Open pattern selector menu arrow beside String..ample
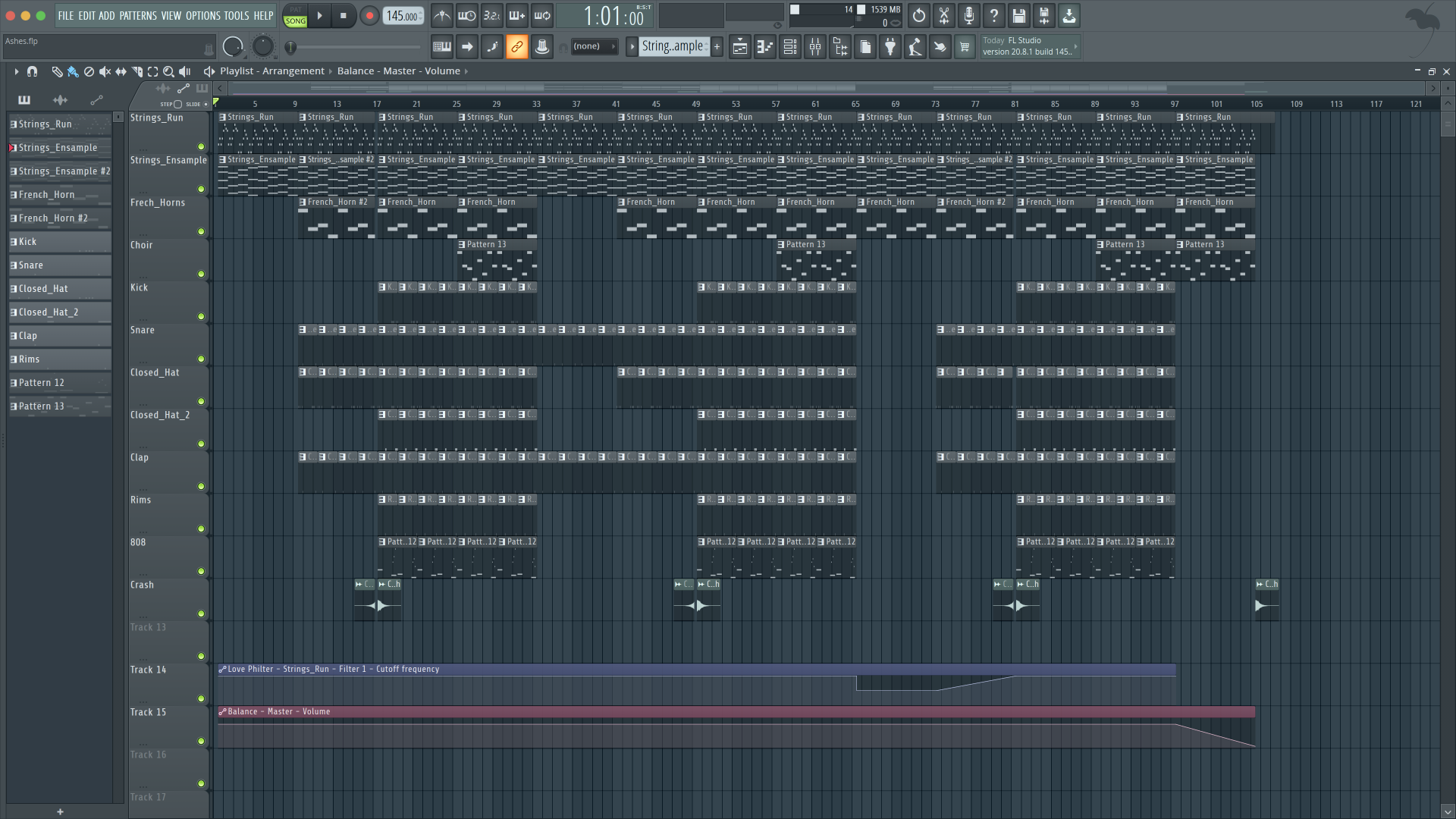Viewport: 1456px width, 819px height. tap(632, 46)
